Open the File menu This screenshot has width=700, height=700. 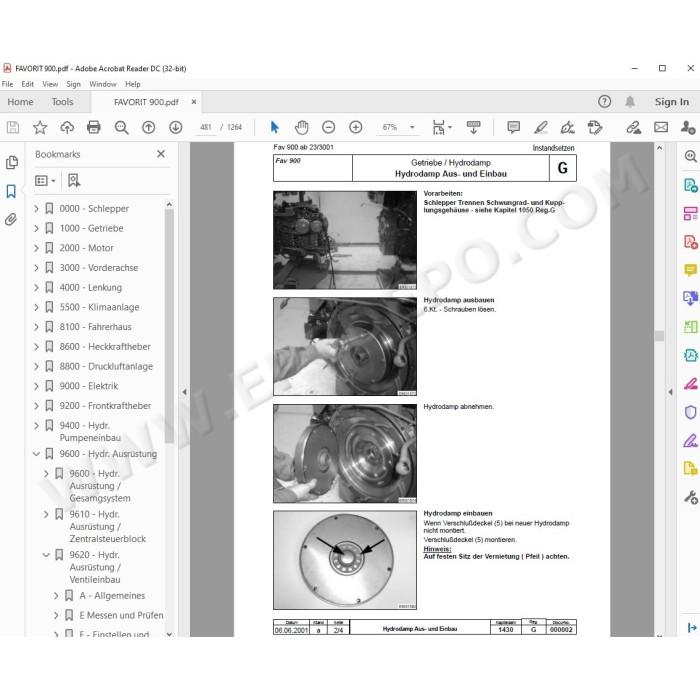8,84
